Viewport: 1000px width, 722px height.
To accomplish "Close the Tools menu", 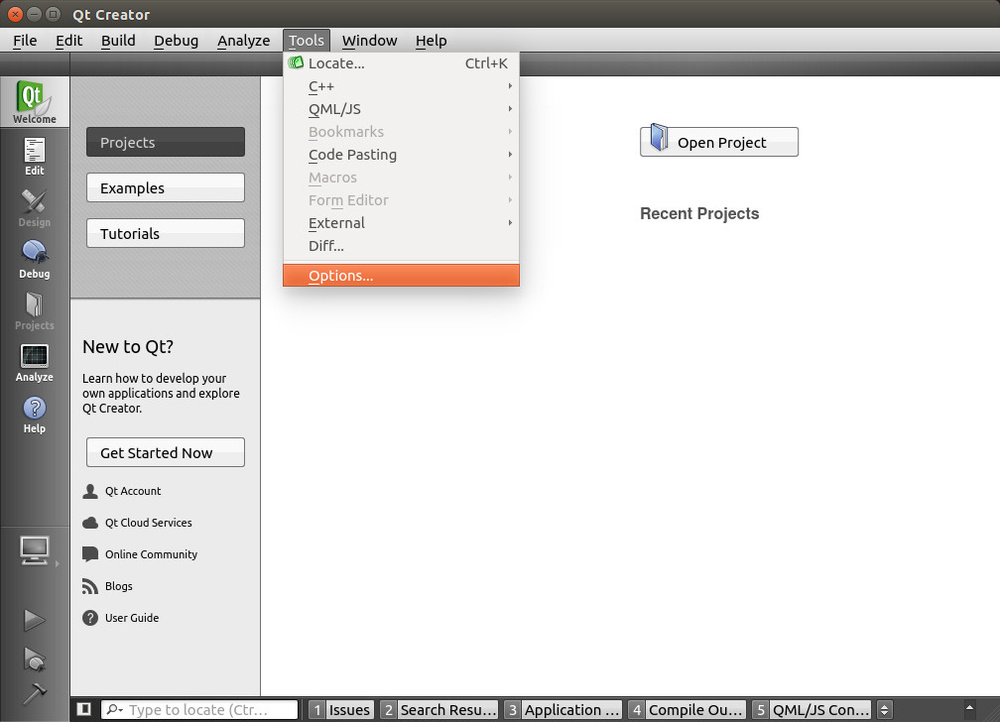I will (306, 40).
